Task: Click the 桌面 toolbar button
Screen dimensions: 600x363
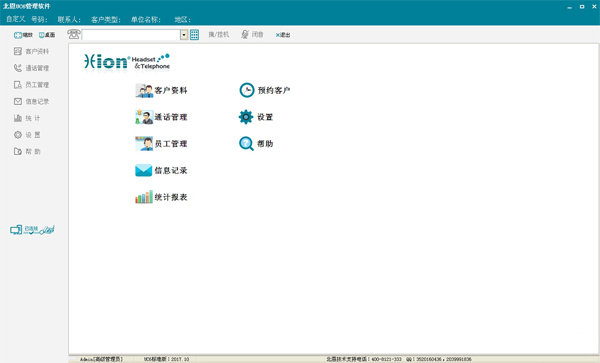Action: (x=47, y=35)
